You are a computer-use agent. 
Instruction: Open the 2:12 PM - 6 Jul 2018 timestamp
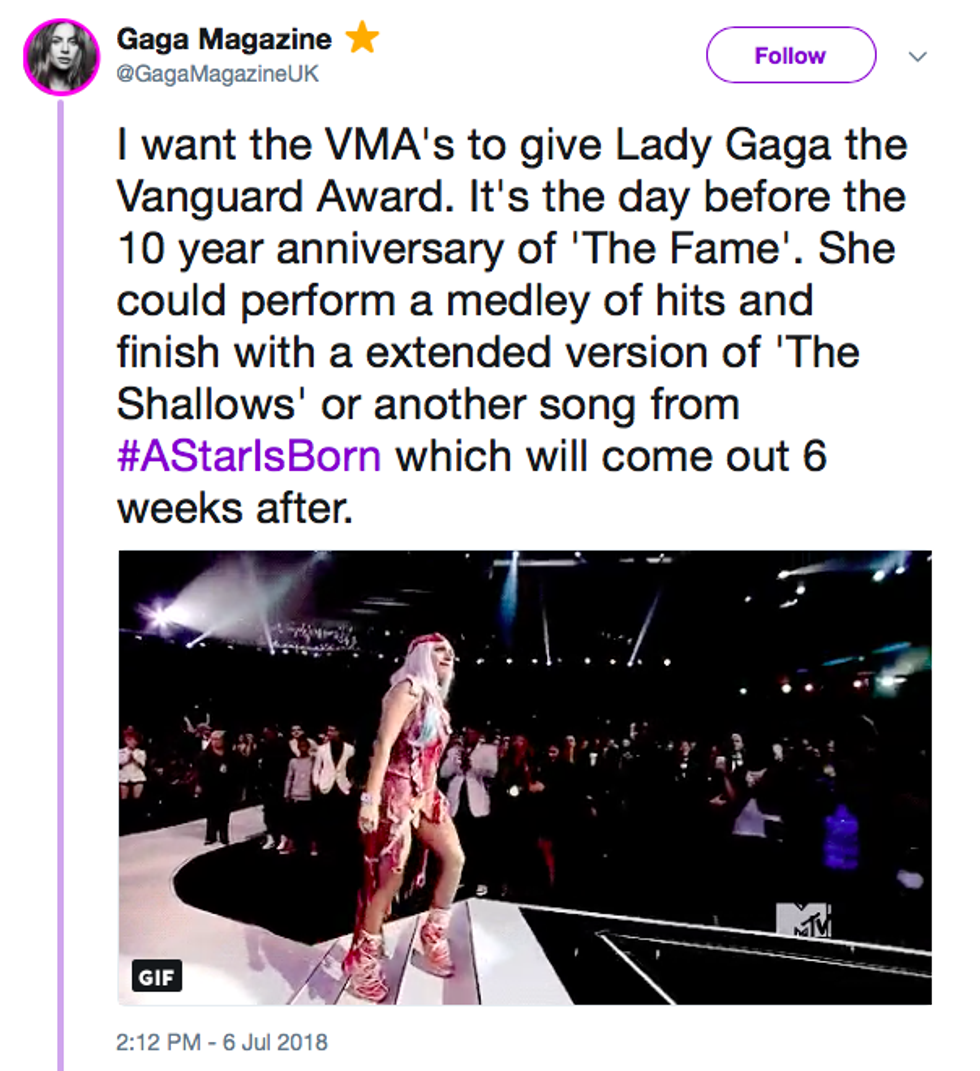[x=222, y=1042]
